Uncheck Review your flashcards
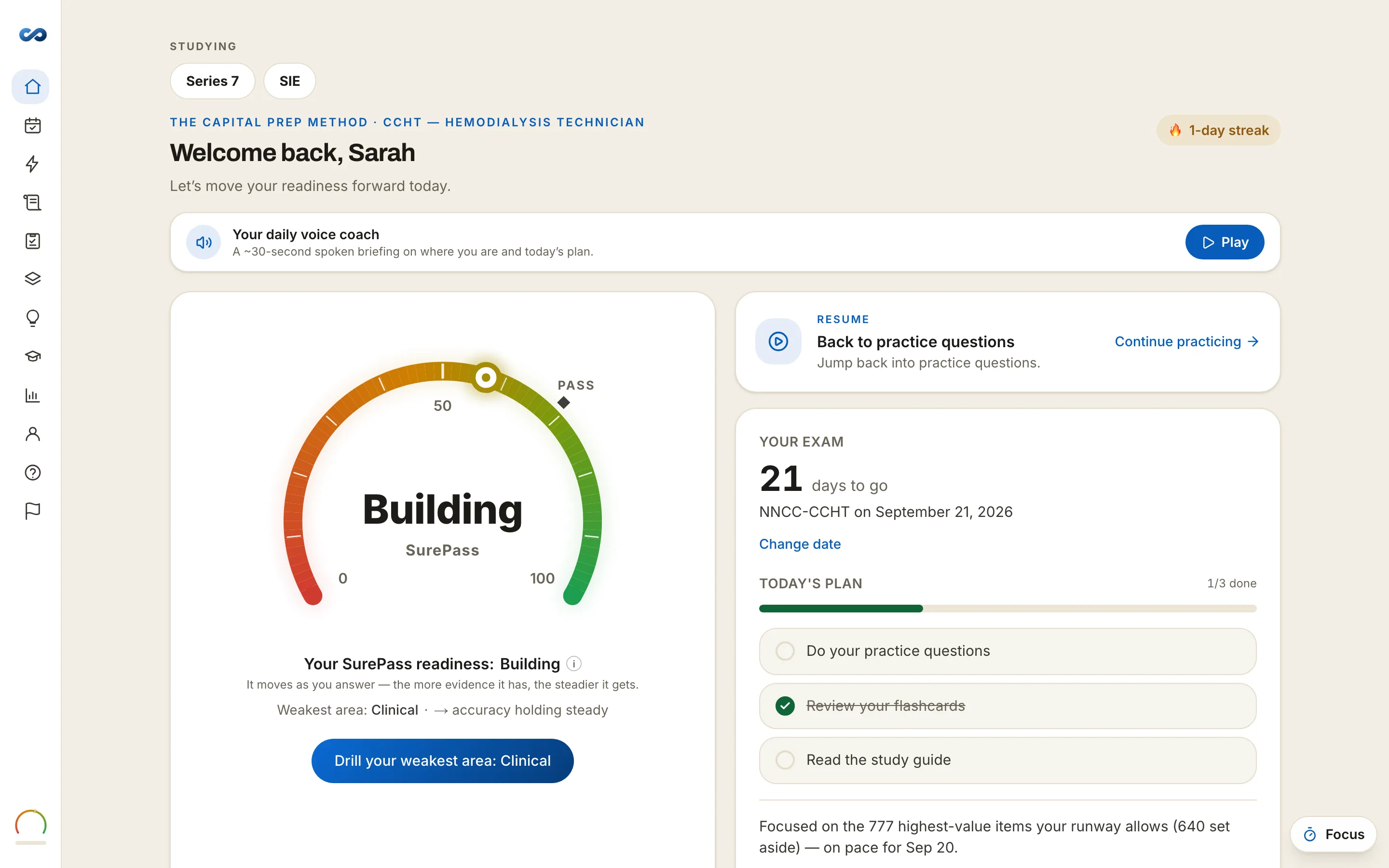The height and width of the screenshot is (868, 1389). [785, 705]
